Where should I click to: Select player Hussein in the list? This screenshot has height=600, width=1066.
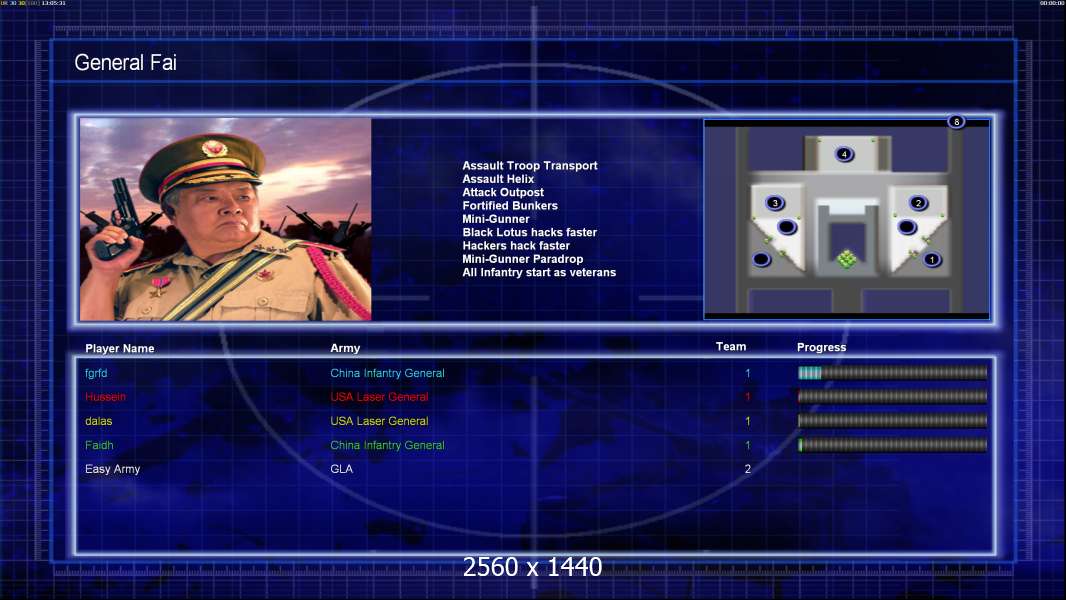pyautogui.click(x=105, y=397)
